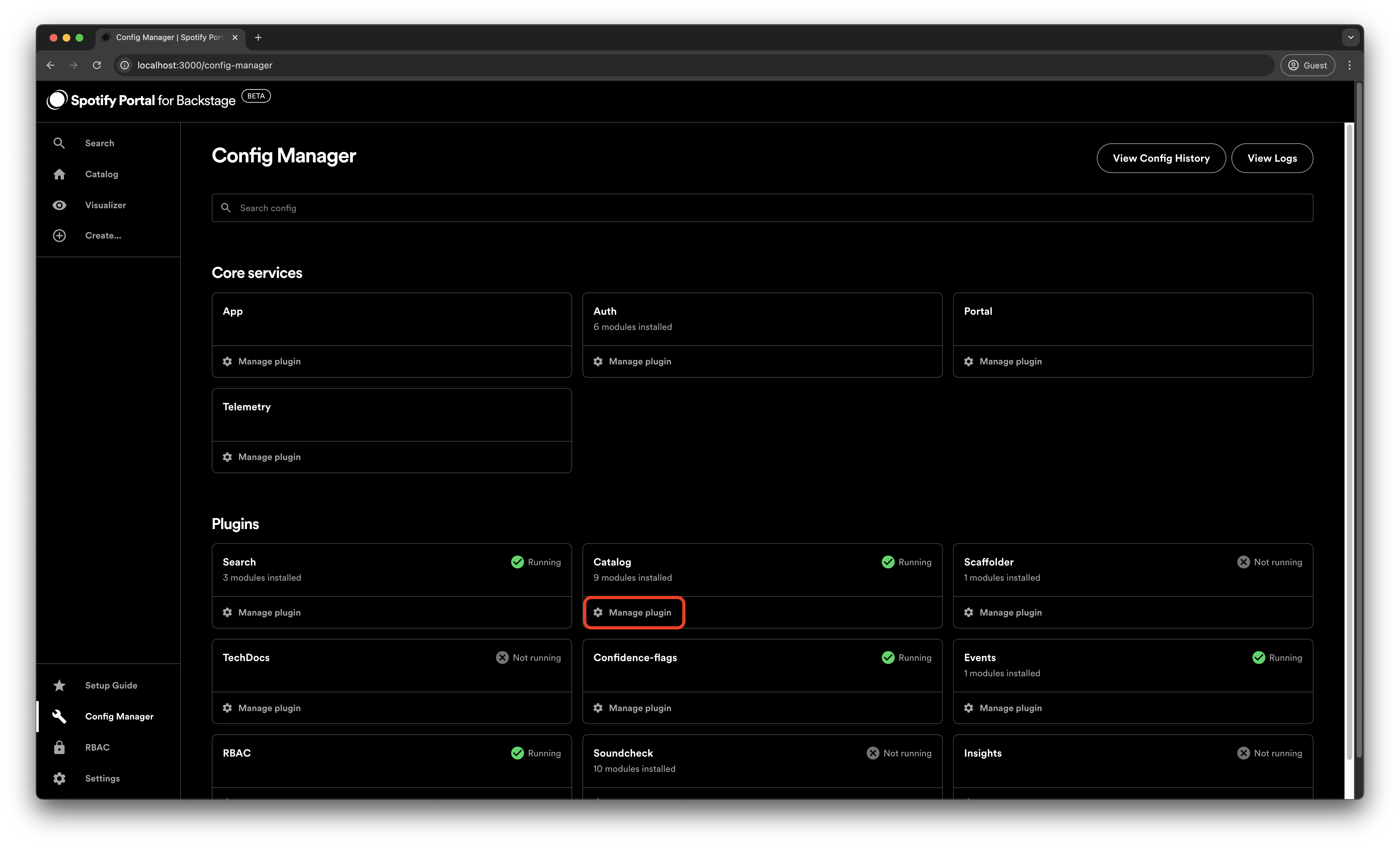Click the RBAC plugin card title
The image size is (1400, 847).
[236, 753]
